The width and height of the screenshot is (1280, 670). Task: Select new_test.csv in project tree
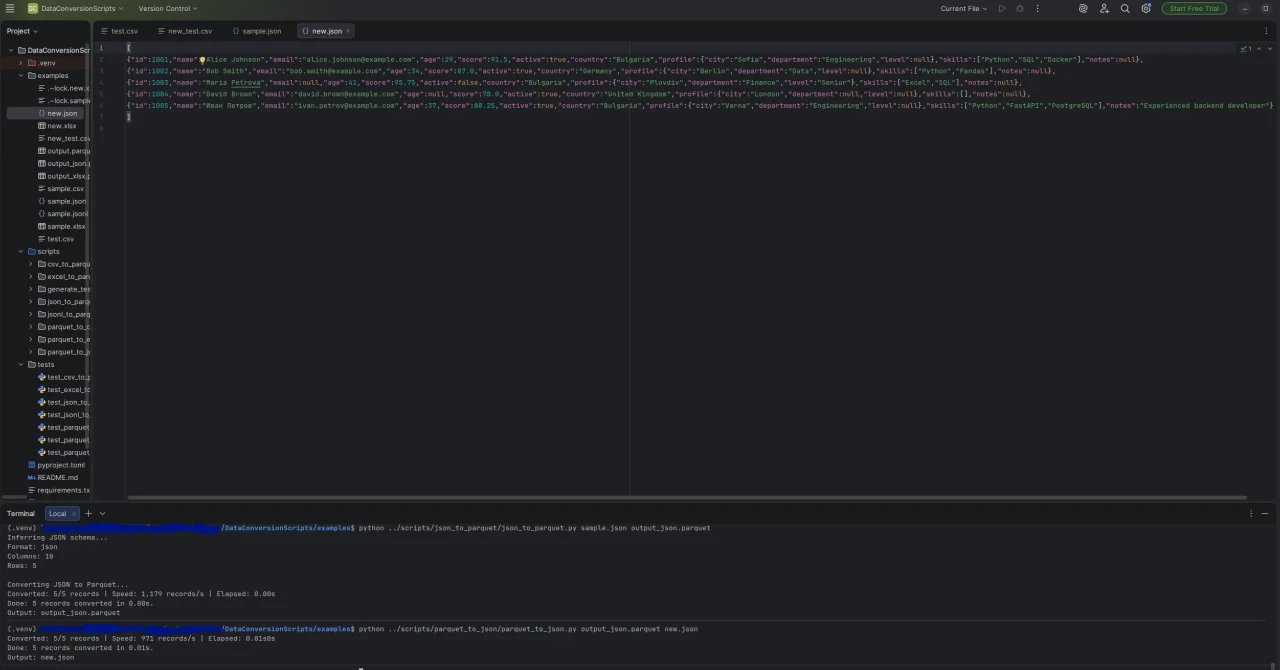(x=64, y=138)
